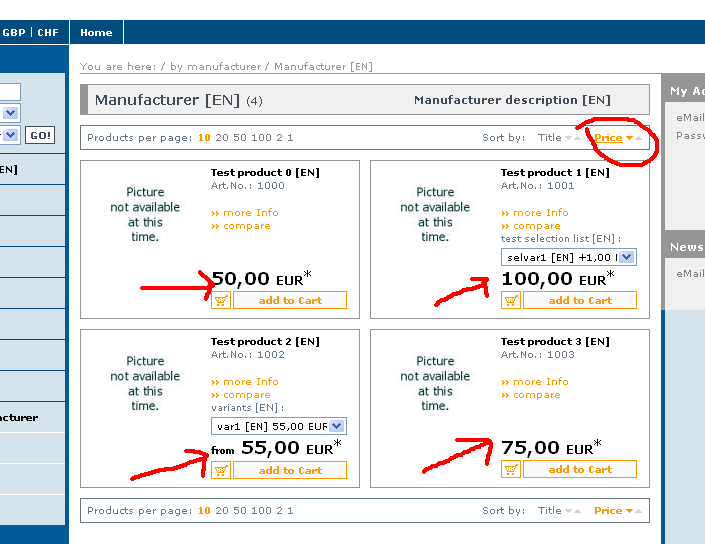Viewport: 705px width, 544px height.
Task: Add Test product 0 to Cart
Action: click(289, 300)
